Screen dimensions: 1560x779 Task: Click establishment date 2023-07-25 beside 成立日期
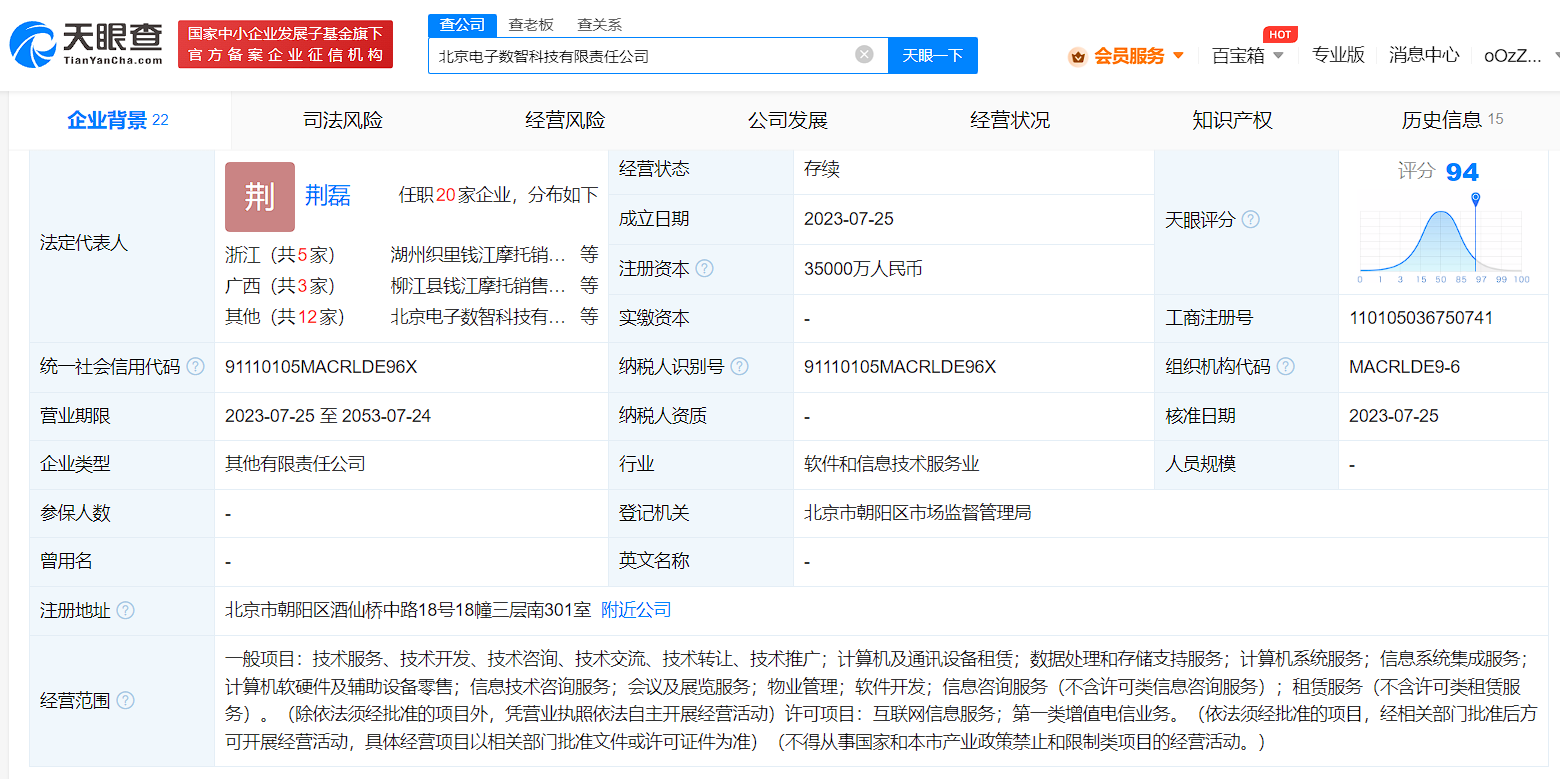849,219
